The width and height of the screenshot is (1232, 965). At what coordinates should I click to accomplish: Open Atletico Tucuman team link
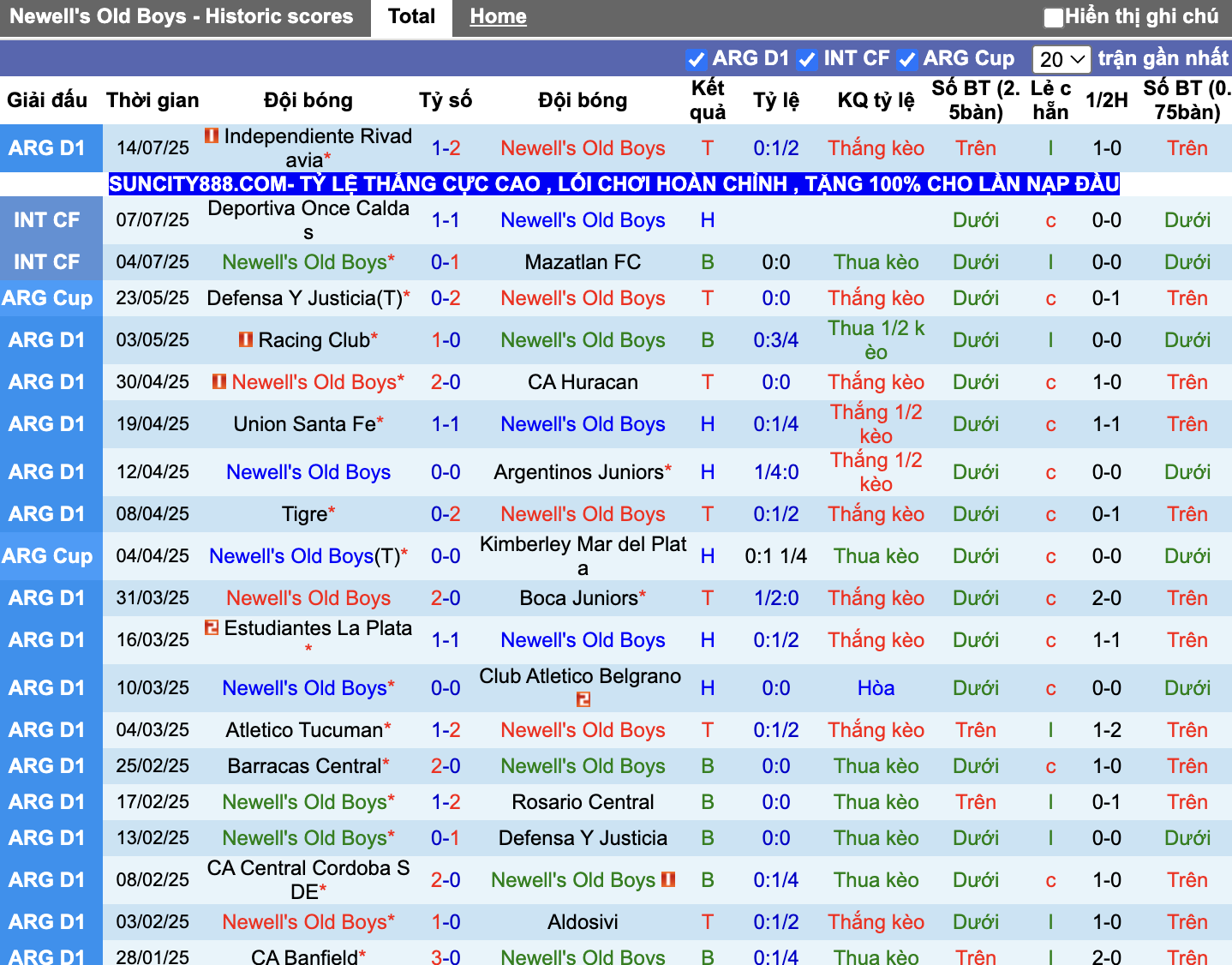coord(304,730)
